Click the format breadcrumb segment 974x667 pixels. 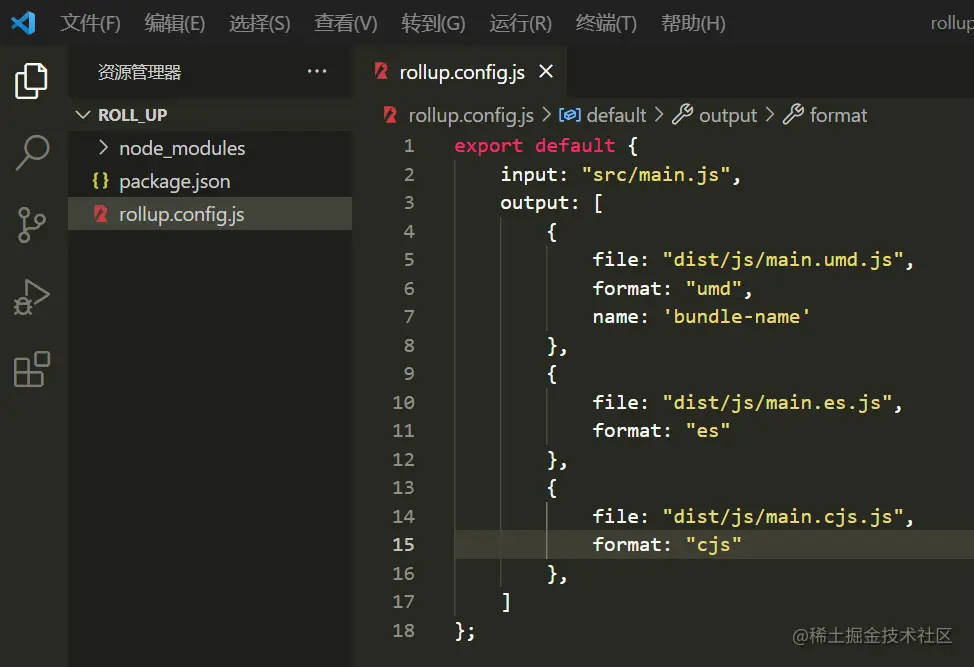pos(838,115)
